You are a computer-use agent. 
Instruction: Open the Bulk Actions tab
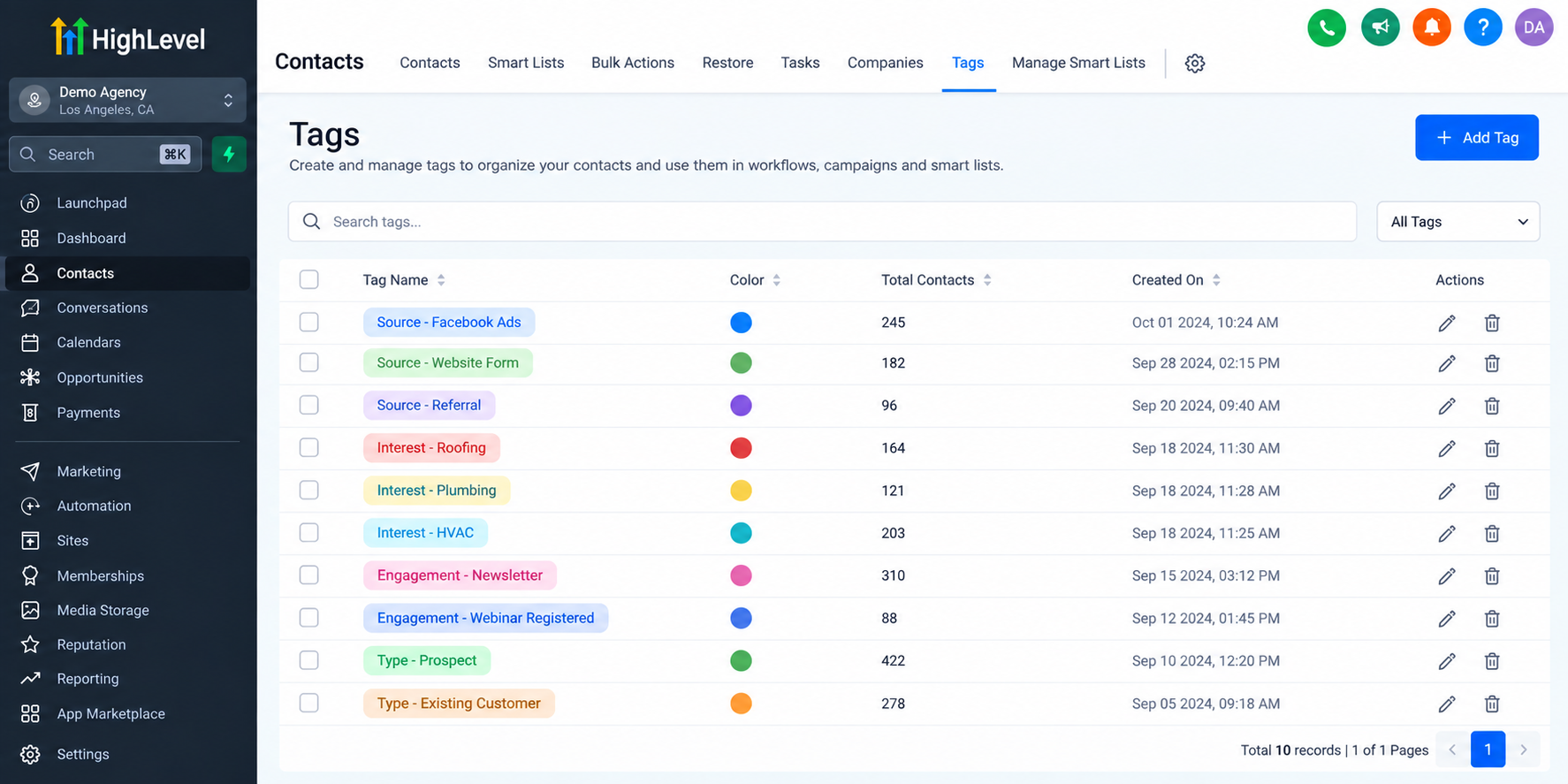click(x=633, y=63)
